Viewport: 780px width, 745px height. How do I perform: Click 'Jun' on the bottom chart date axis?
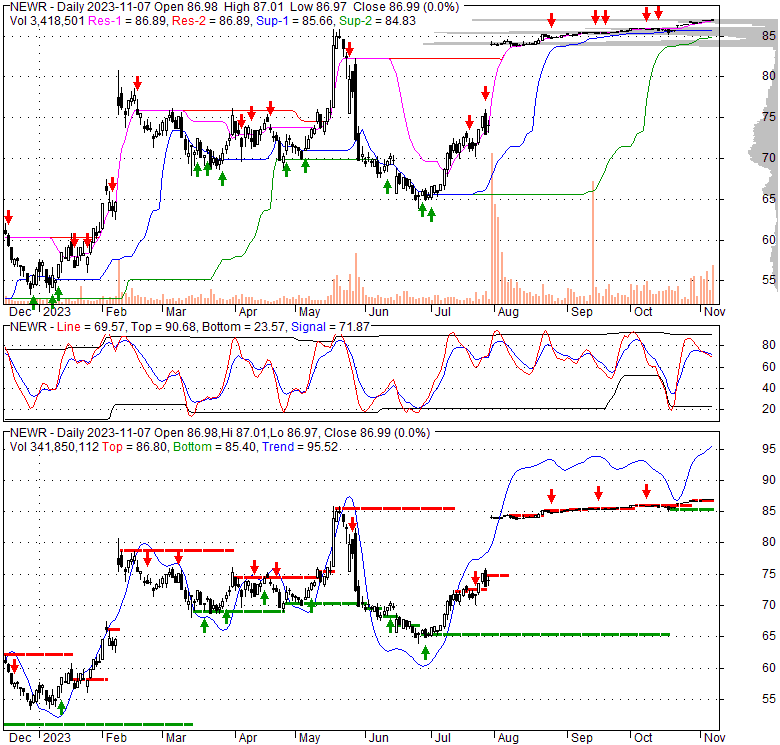point(379,738)
